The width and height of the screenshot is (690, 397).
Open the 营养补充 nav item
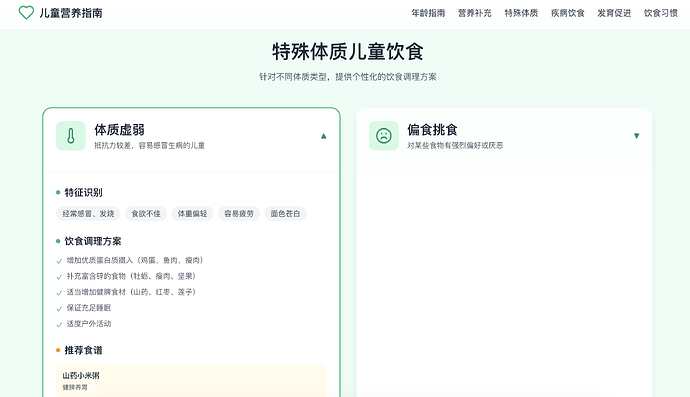474,13
